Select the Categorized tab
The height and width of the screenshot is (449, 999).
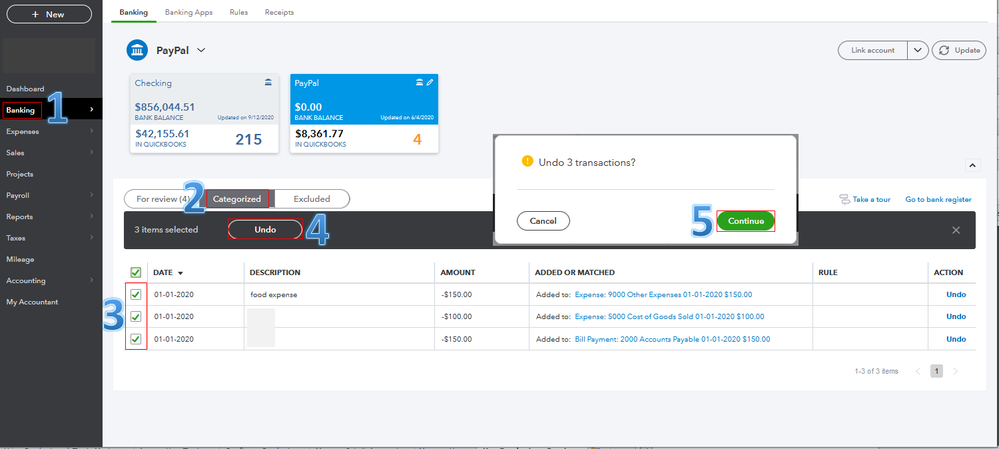[x=237, y=199]
